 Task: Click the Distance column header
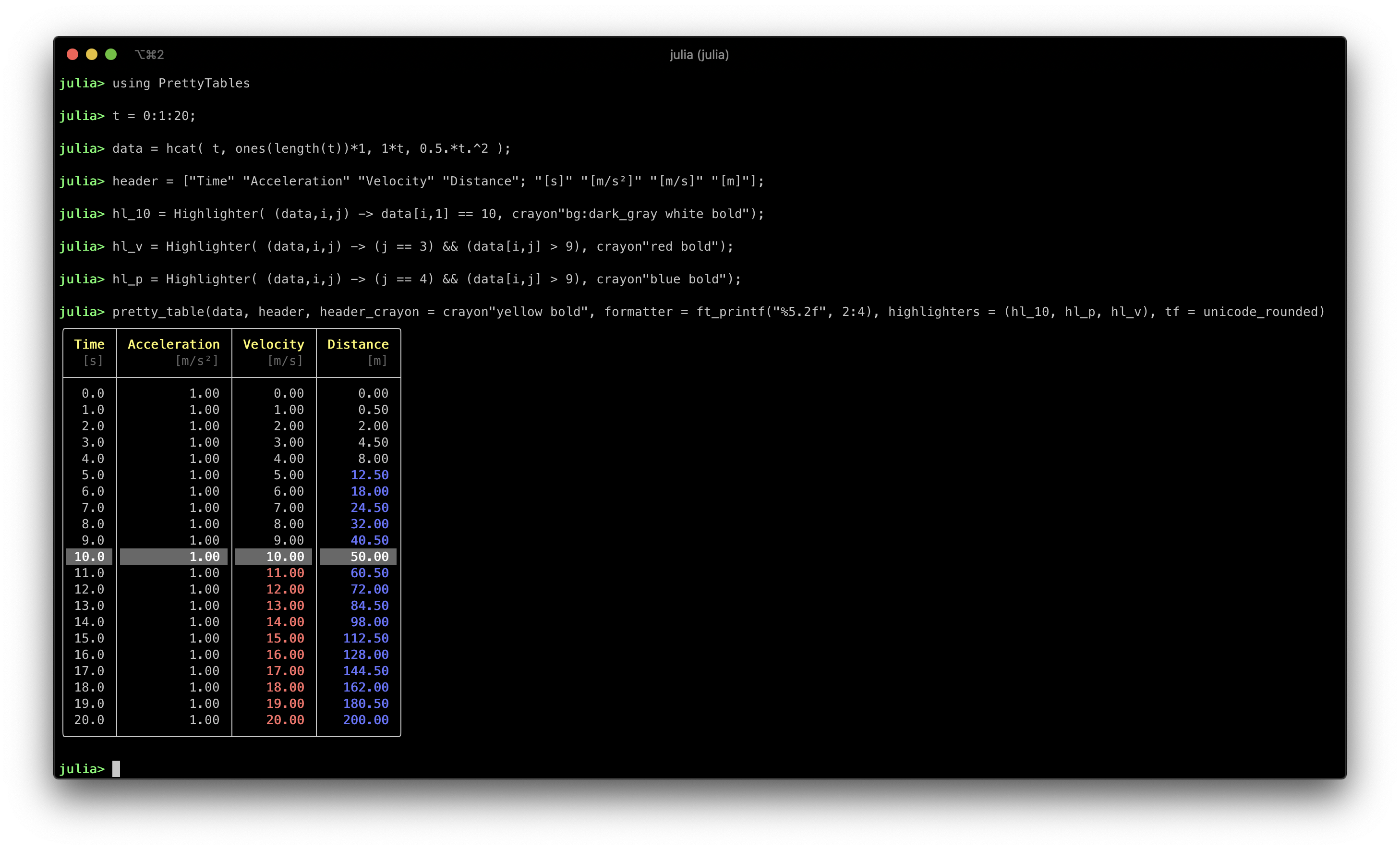[358, 344]
